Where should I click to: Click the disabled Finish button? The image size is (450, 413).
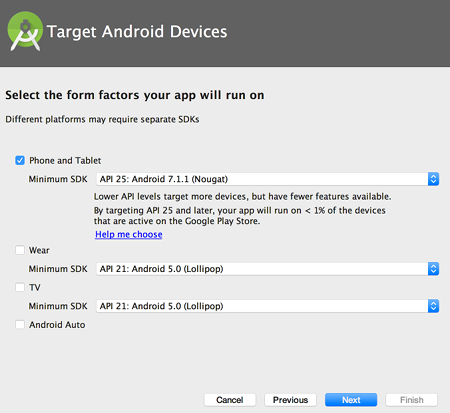pos(412,400)
